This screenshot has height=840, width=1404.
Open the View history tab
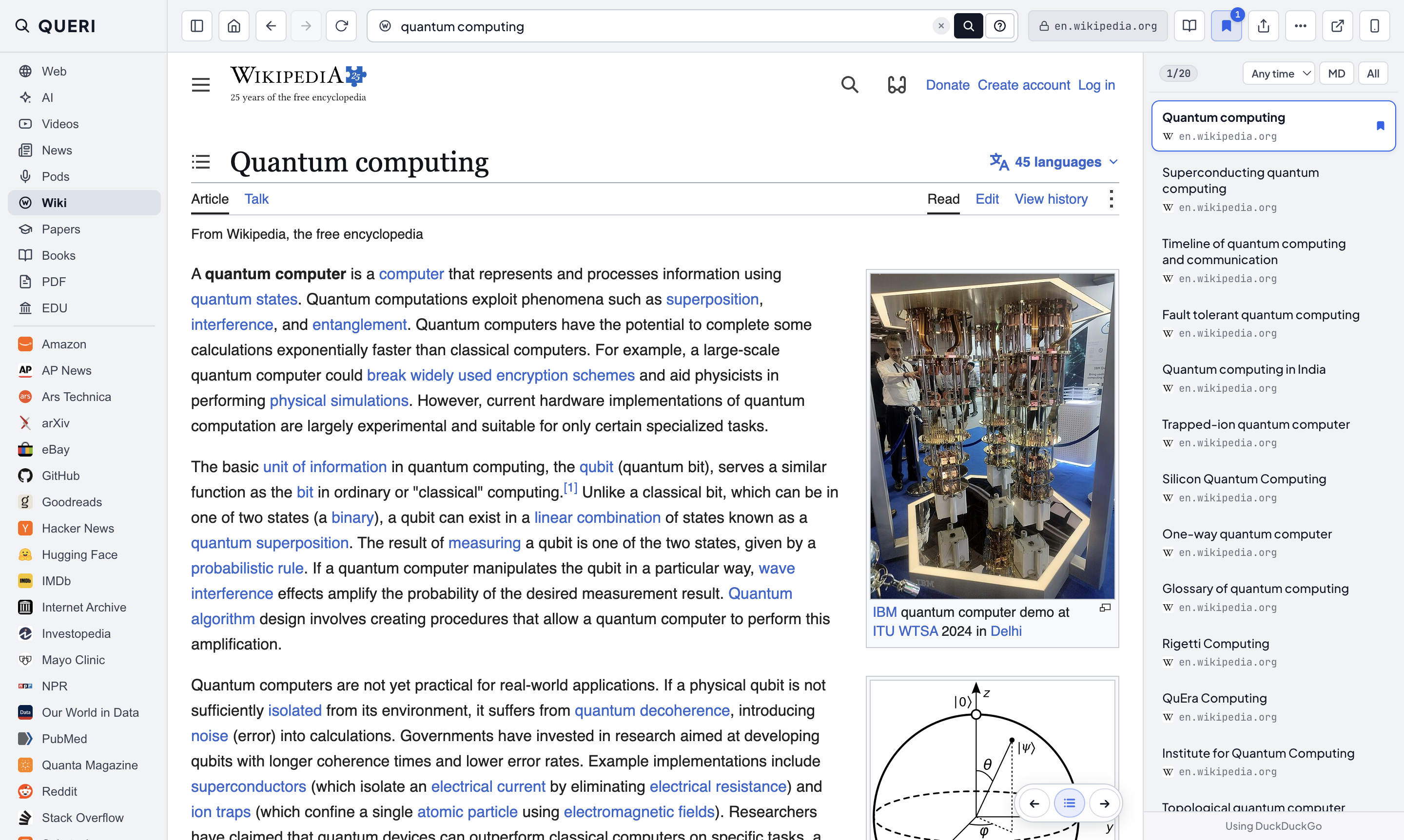(1051, 199)
